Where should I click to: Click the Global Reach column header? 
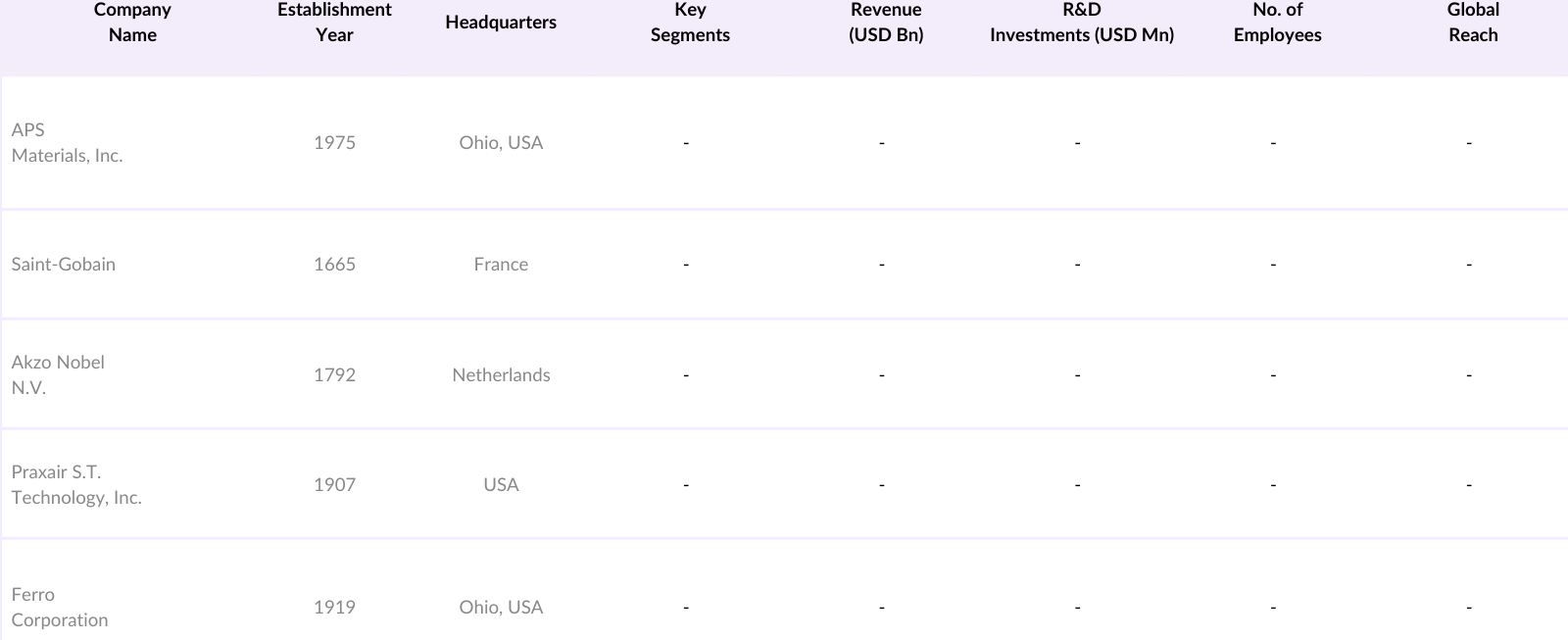[1473, 23]
